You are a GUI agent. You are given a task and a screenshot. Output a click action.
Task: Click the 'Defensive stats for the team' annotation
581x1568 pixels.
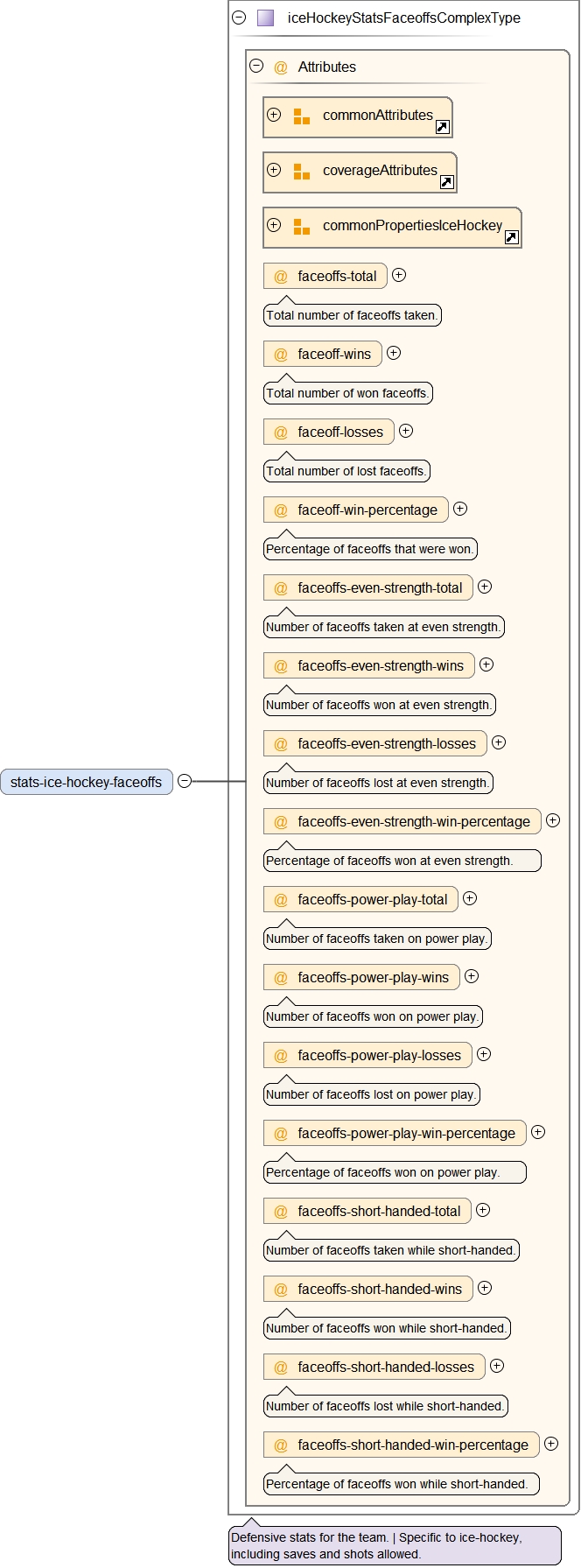click(394, 1545)
